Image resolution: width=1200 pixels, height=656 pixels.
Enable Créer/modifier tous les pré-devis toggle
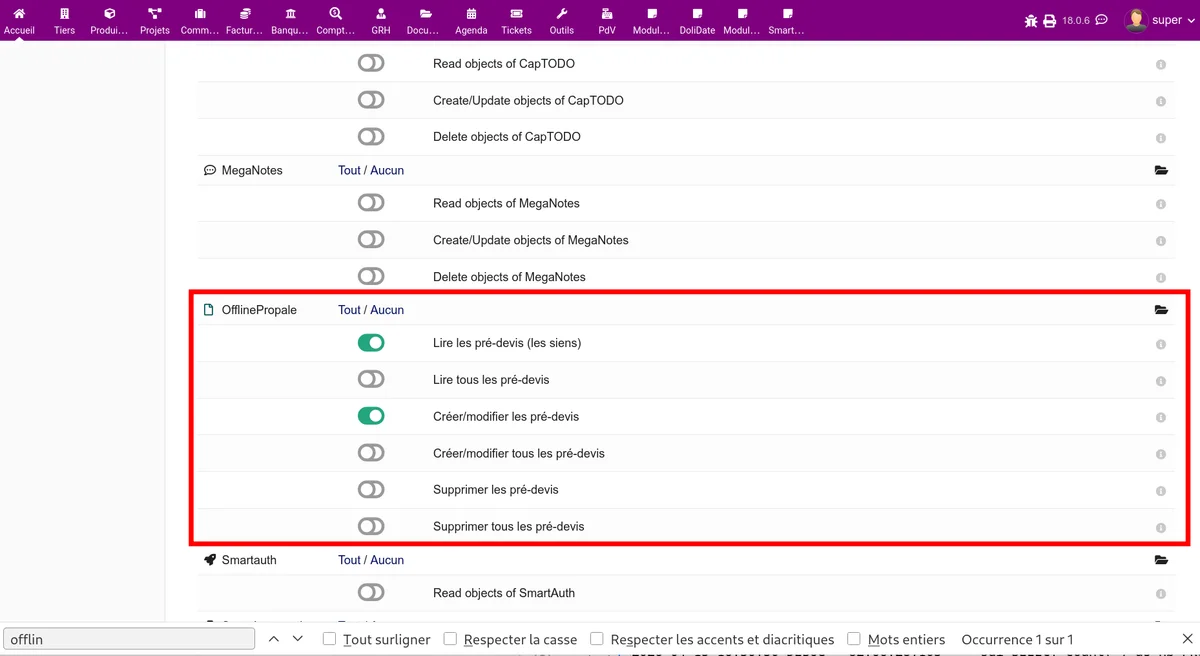click(371, 453)
